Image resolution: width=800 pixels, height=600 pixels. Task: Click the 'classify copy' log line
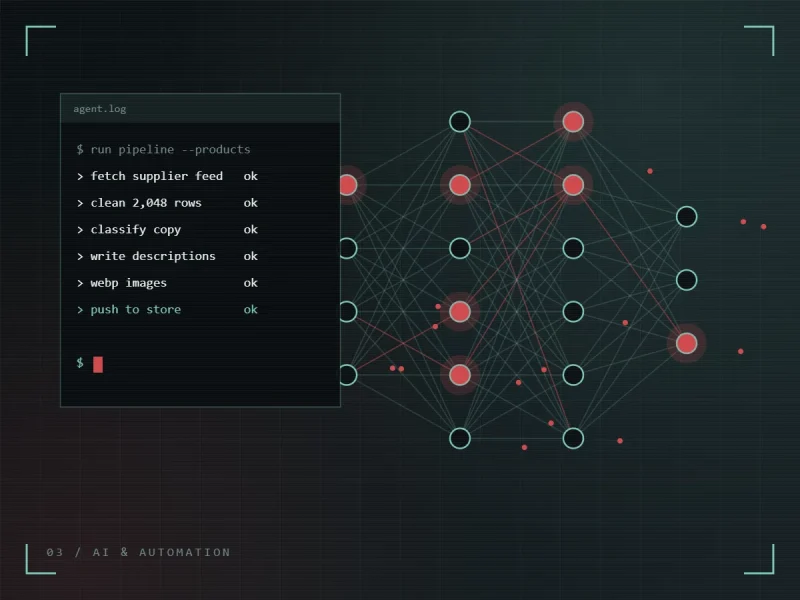167,230
